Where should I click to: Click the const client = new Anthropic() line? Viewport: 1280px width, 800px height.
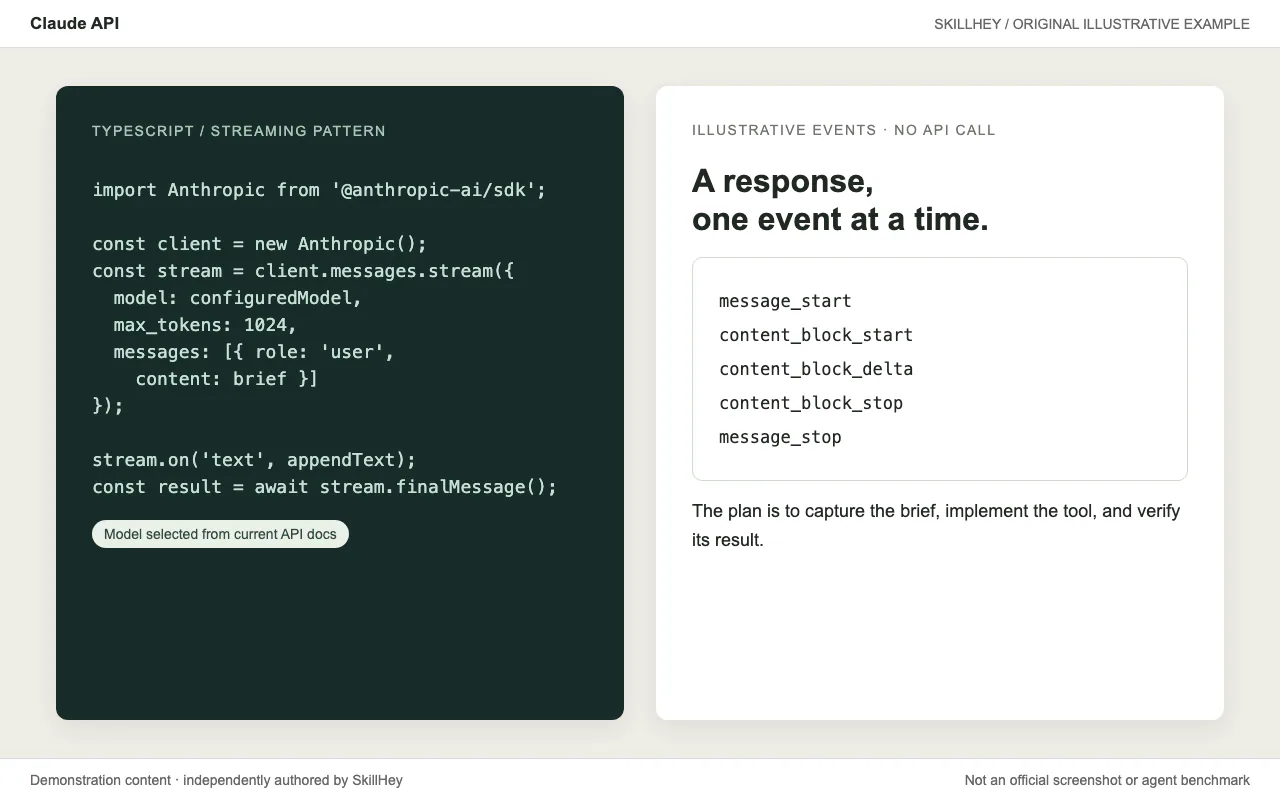260,244
